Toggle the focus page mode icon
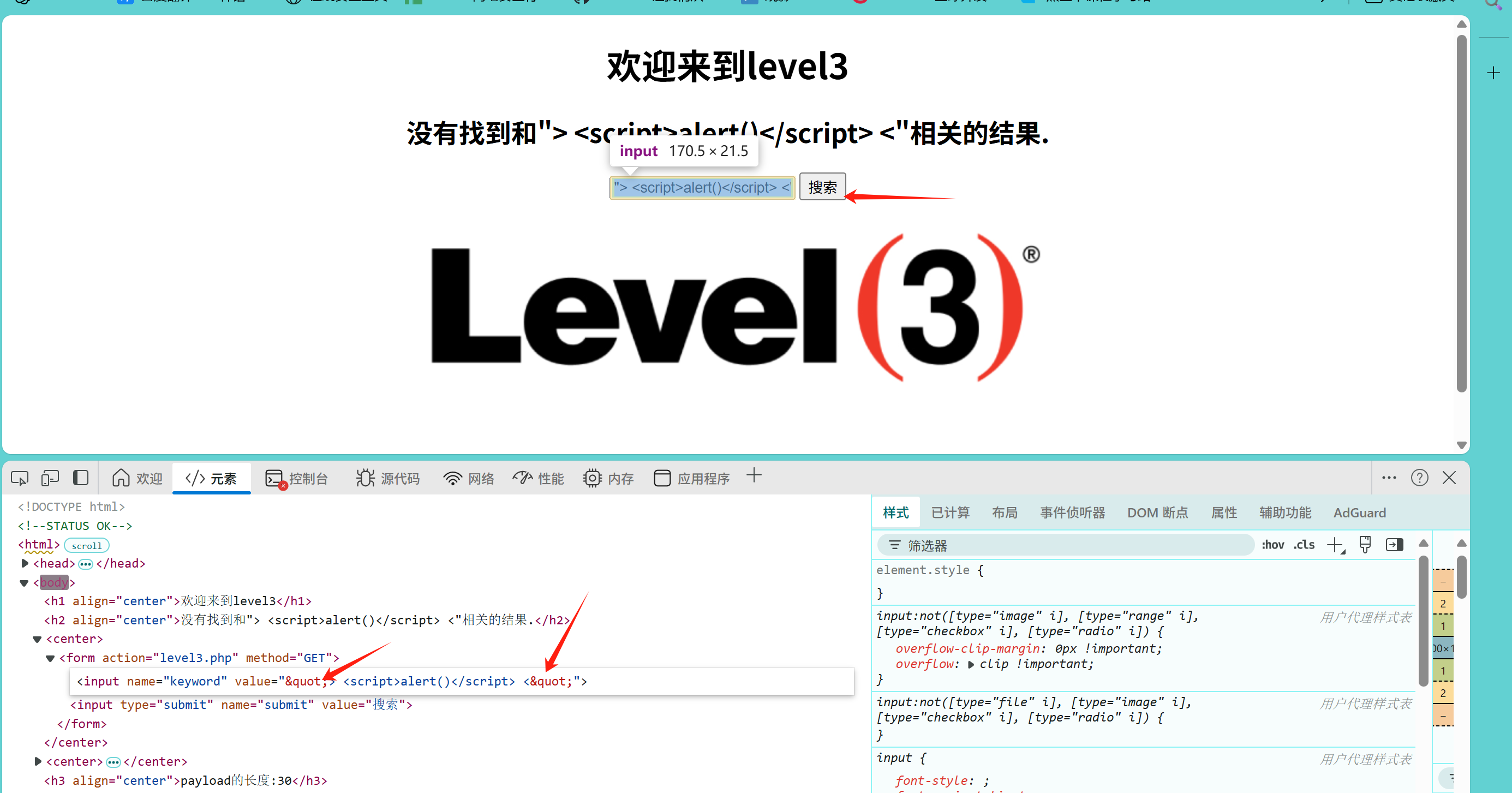 coord(81,477)
